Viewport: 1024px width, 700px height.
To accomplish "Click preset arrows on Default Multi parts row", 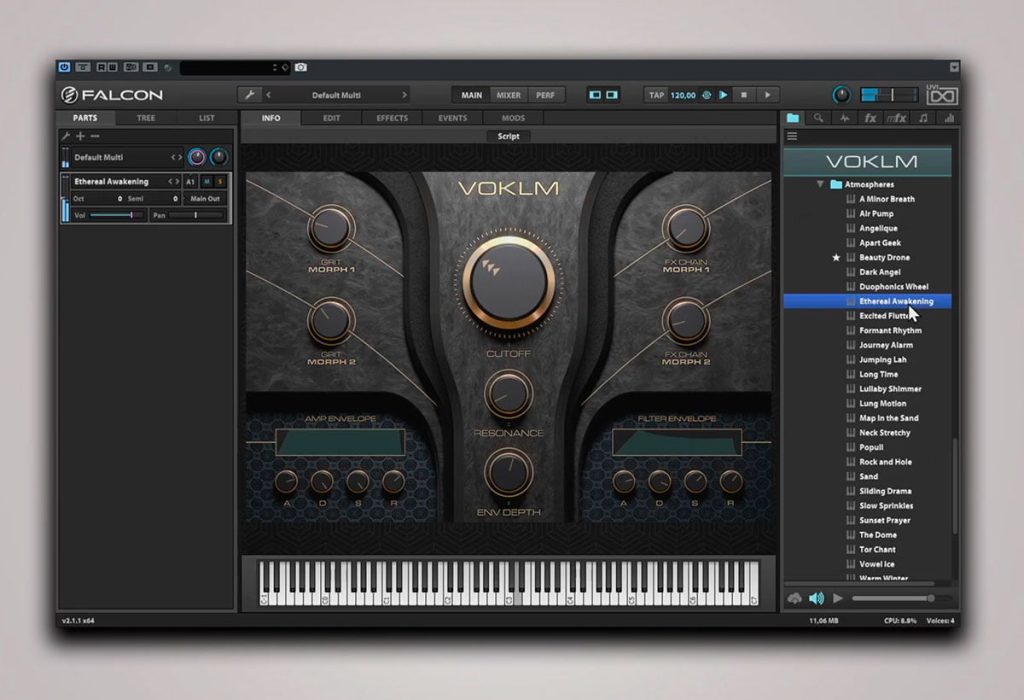I will coord(176,157).
